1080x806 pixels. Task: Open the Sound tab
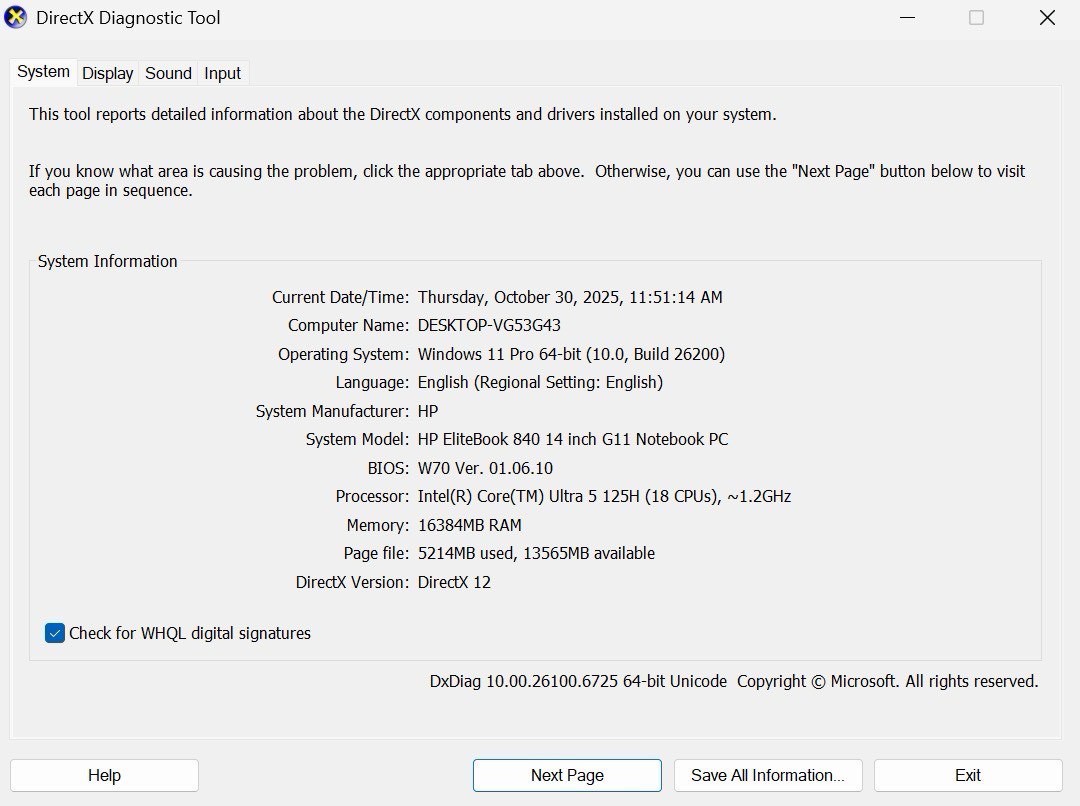(167, 73)
